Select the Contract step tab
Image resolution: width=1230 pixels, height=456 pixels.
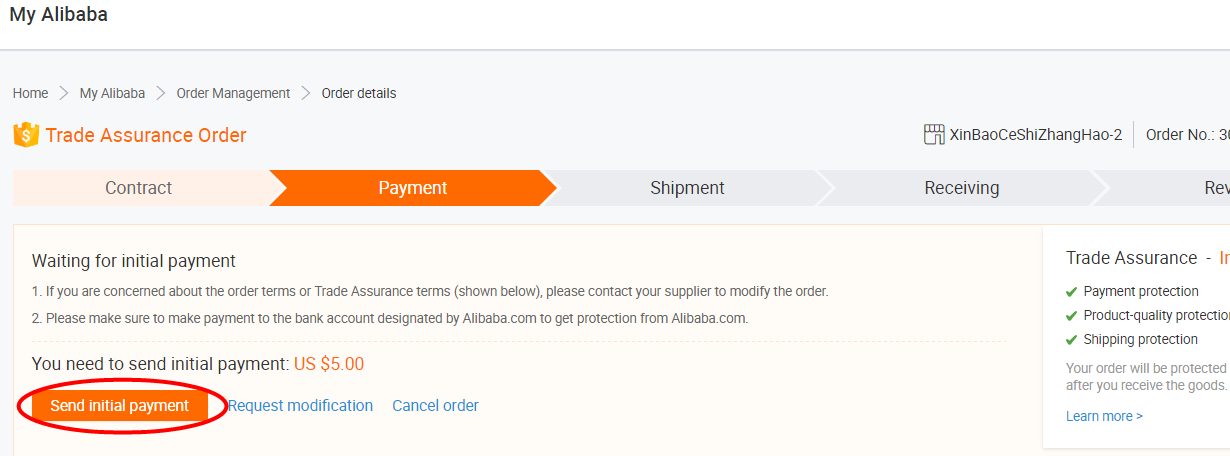(x=139, y=188)
